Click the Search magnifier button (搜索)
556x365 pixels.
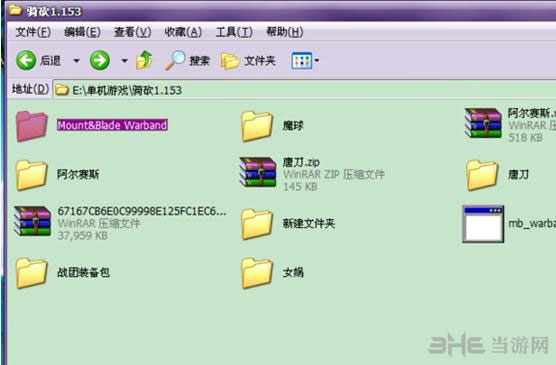tap(187, 60)
